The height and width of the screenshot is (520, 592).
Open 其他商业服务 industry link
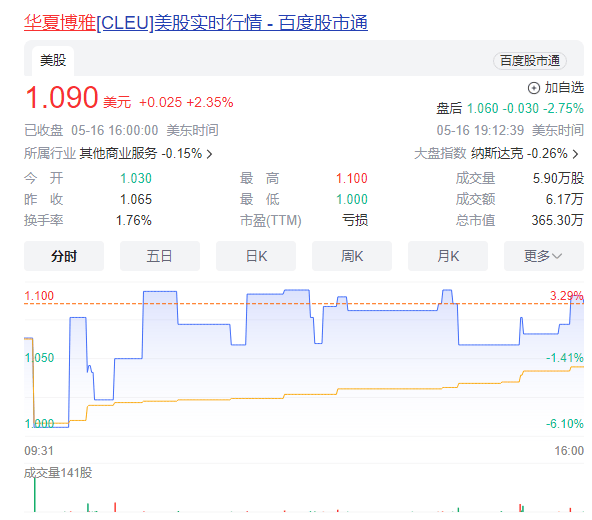point(118,153)
